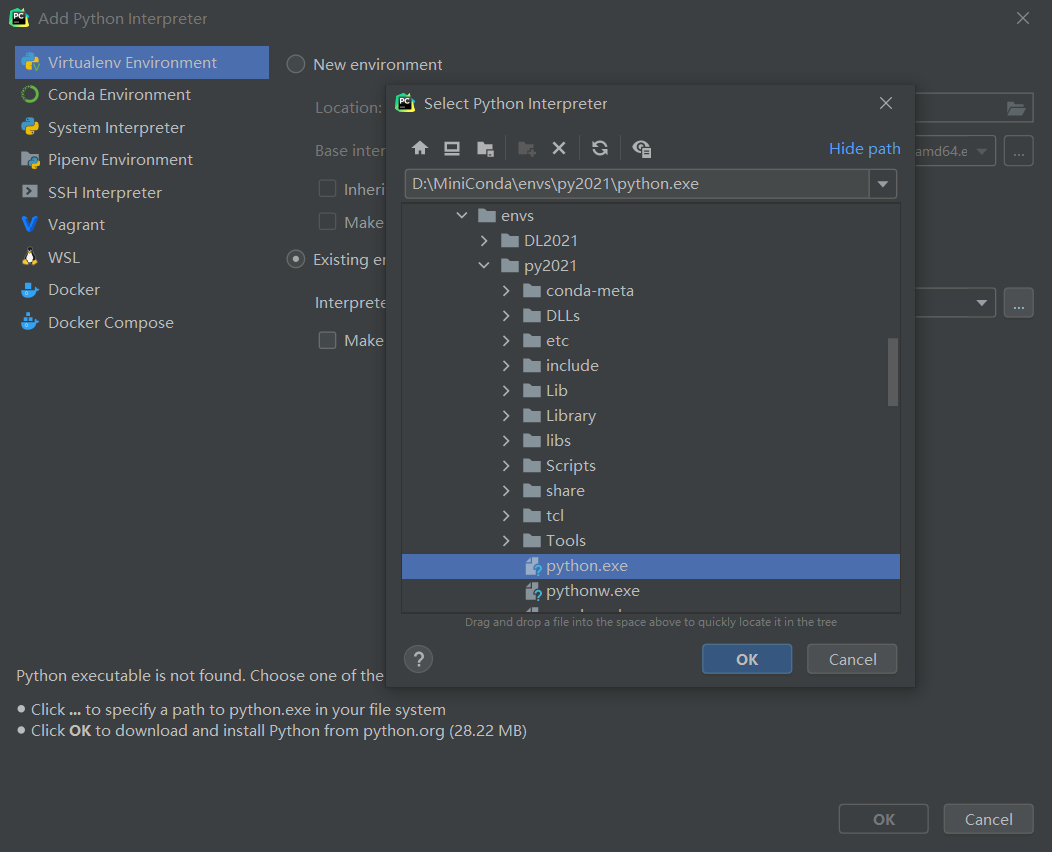Expand the Tools folder
Screen dimensions: 1052x852
coord(506,541)
